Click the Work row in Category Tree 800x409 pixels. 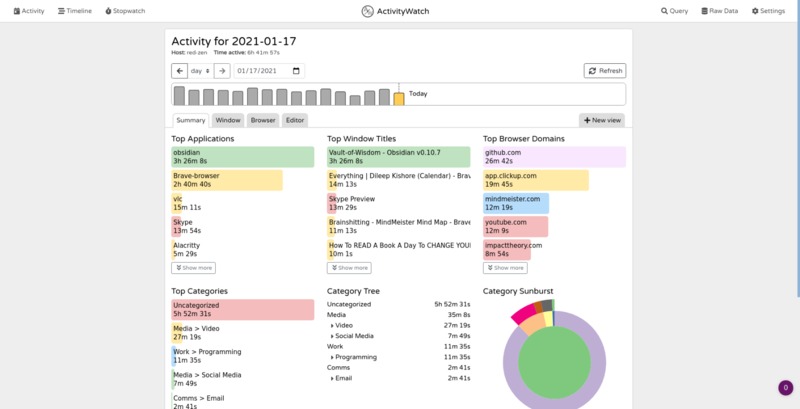(x=398, y=346)
